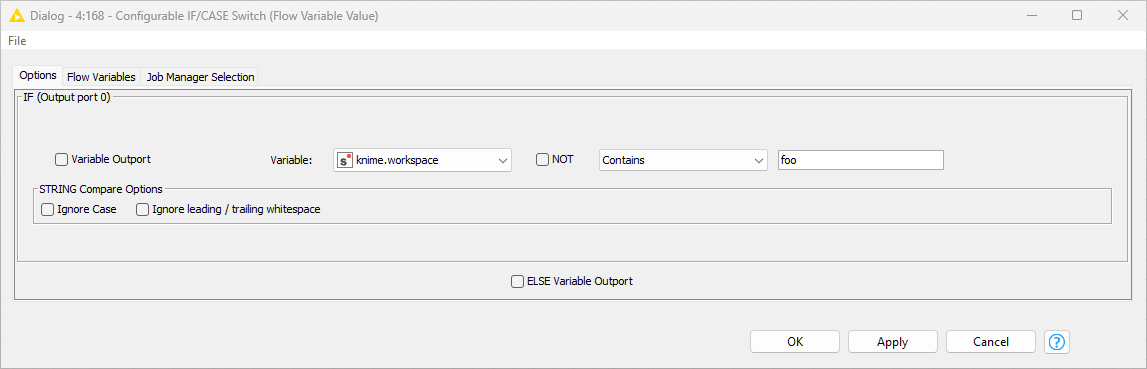1147x369 pixels.
Task: Expand the Contains comparison dropdown
Action: [682, 160]
